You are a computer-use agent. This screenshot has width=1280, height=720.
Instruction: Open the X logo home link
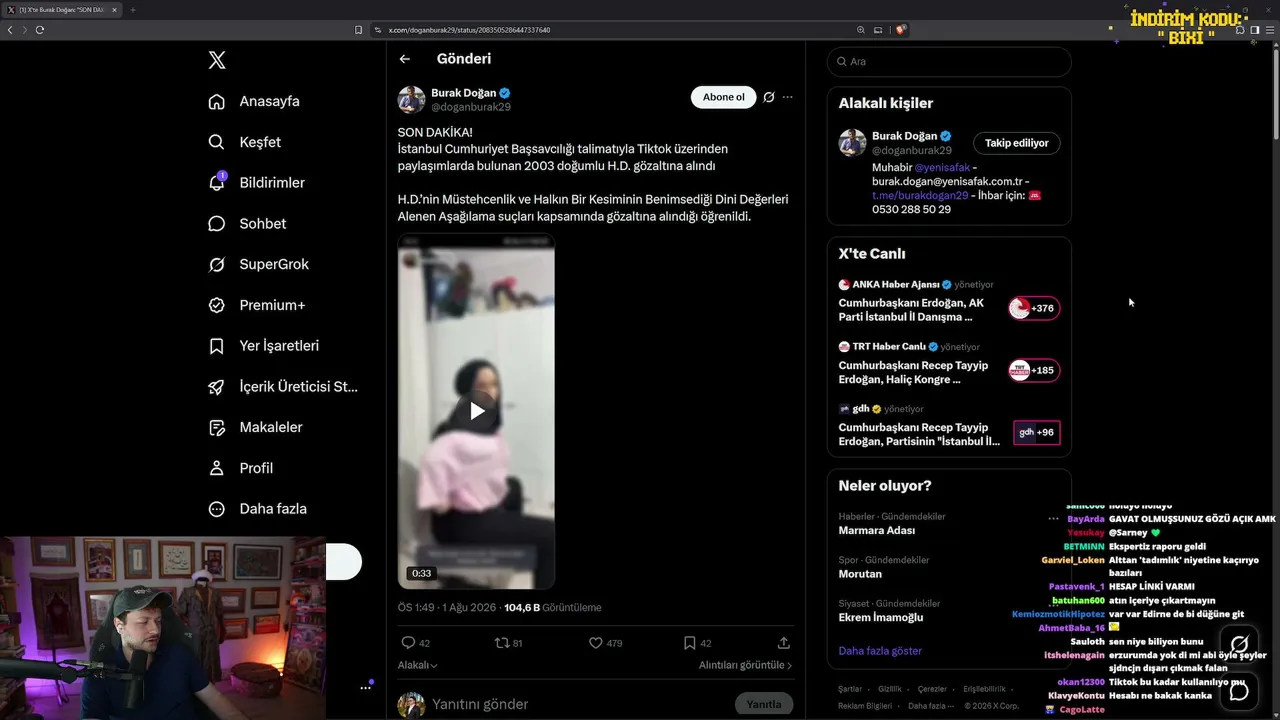click(x=217, y=60)
